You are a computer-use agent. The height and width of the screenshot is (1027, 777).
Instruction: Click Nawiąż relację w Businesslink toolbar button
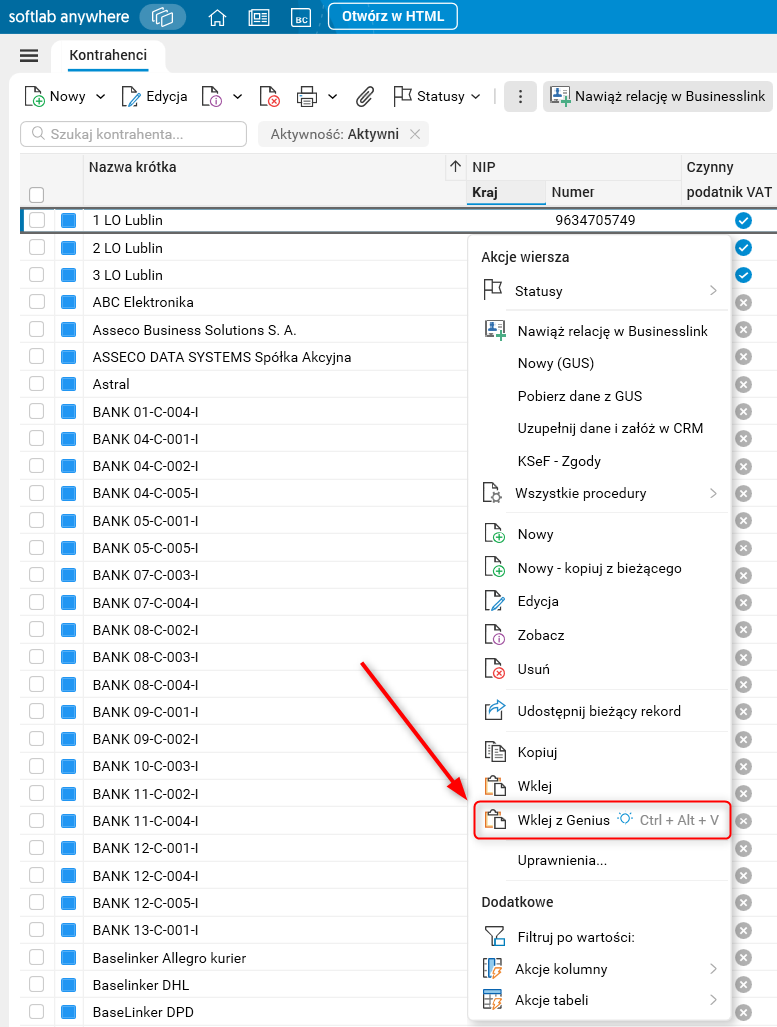click(657, 96)
